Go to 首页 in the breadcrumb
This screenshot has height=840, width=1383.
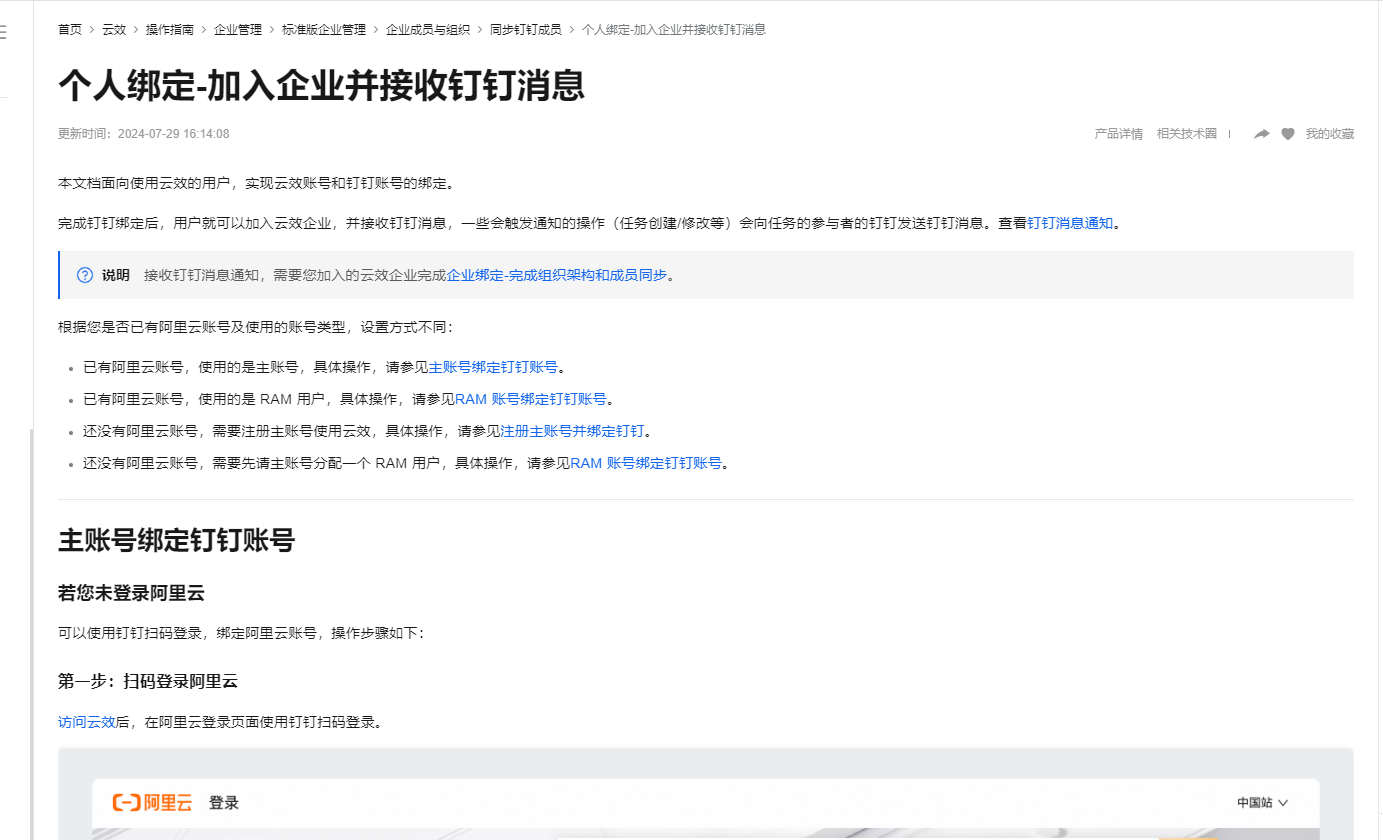70,29
